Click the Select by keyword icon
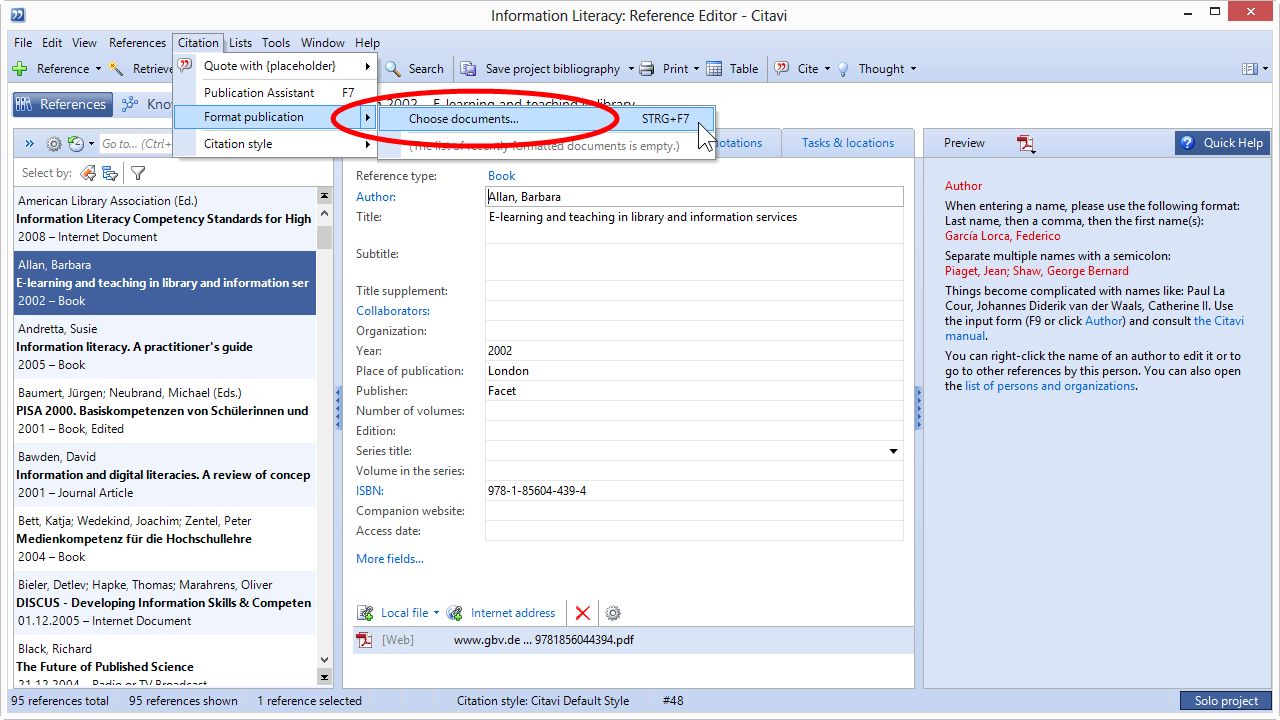 110,173
